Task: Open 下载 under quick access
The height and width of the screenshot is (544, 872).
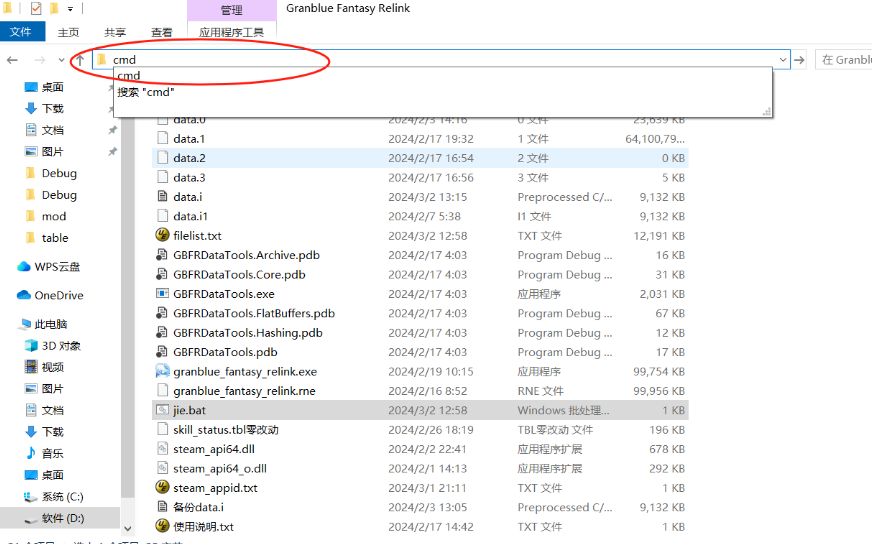Action: [x=44, y=108]
